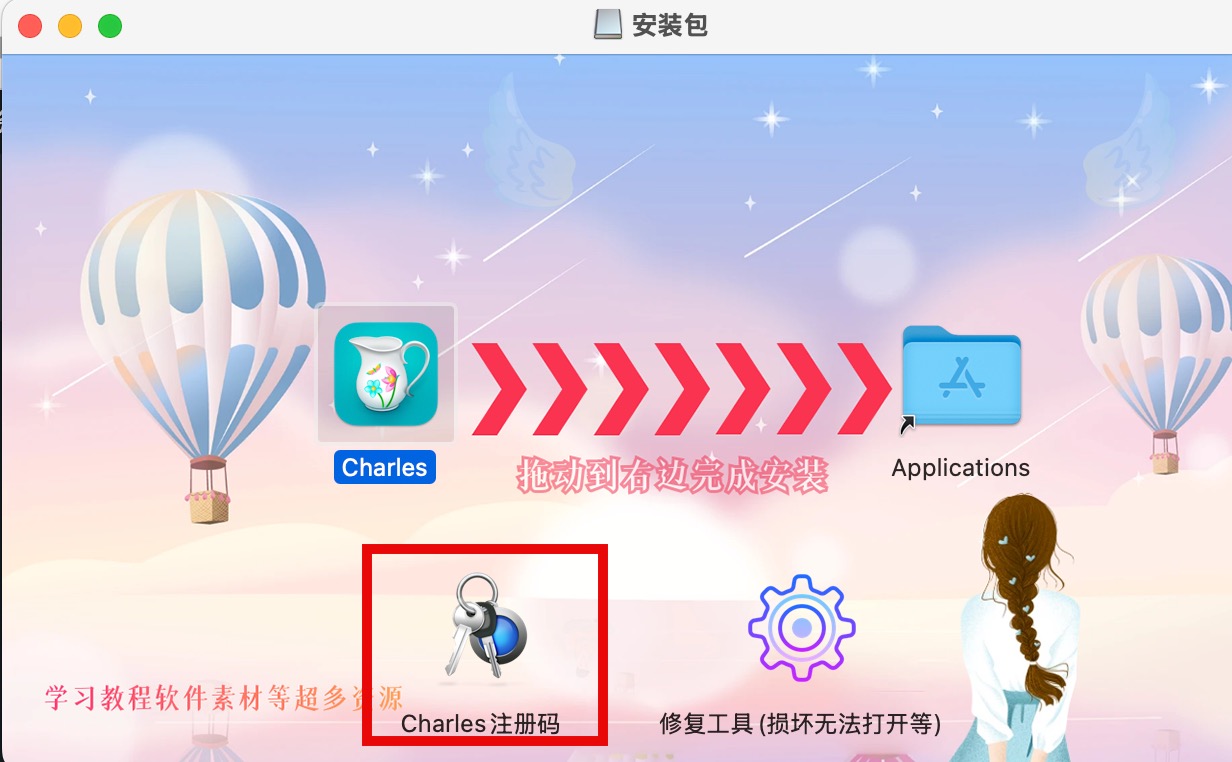Screen dimensions: 1232x762
Task: Select the Charles pitcher app icon
Action: point(386,373)
